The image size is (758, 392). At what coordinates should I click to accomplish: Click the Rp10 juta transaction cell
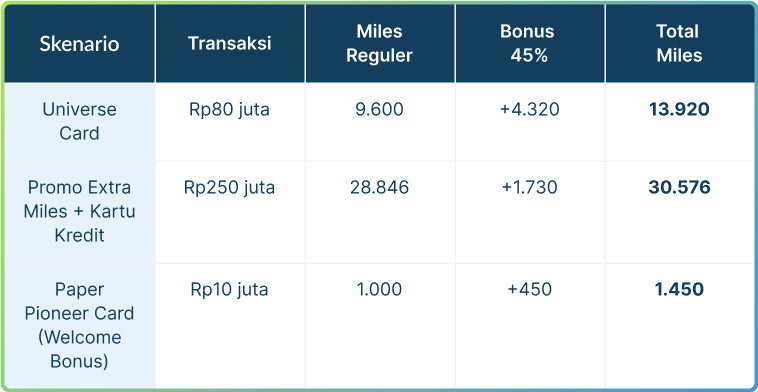click(x=230, y=290)
